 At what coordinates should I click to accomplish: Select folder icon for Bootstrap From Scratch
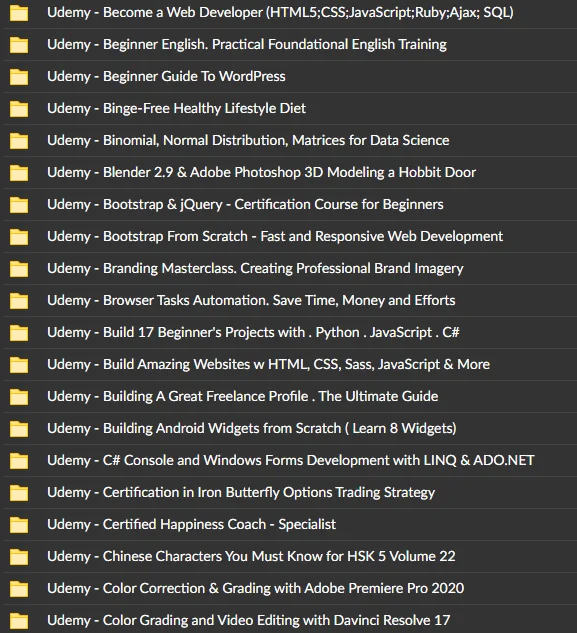19,237
